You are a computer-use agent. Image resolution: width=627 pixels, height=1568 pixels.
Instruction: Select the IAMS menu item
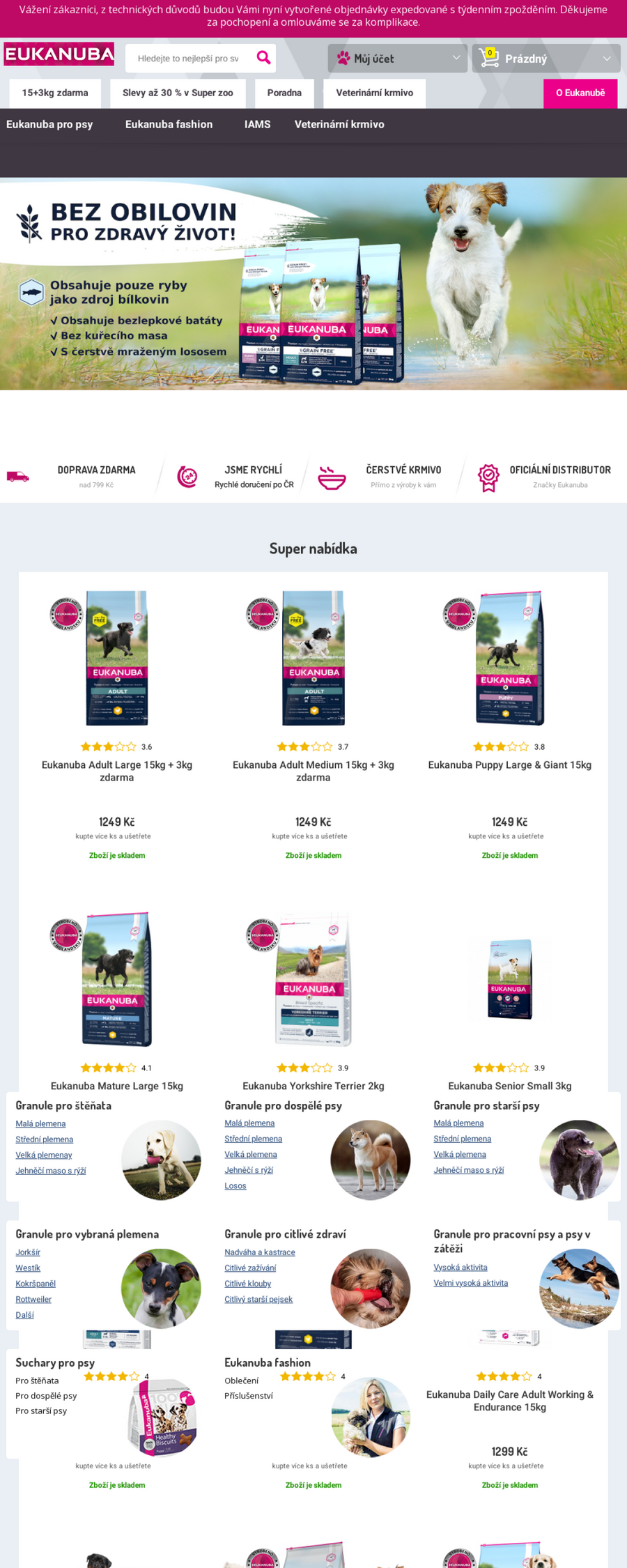click(x=257, y=125)
